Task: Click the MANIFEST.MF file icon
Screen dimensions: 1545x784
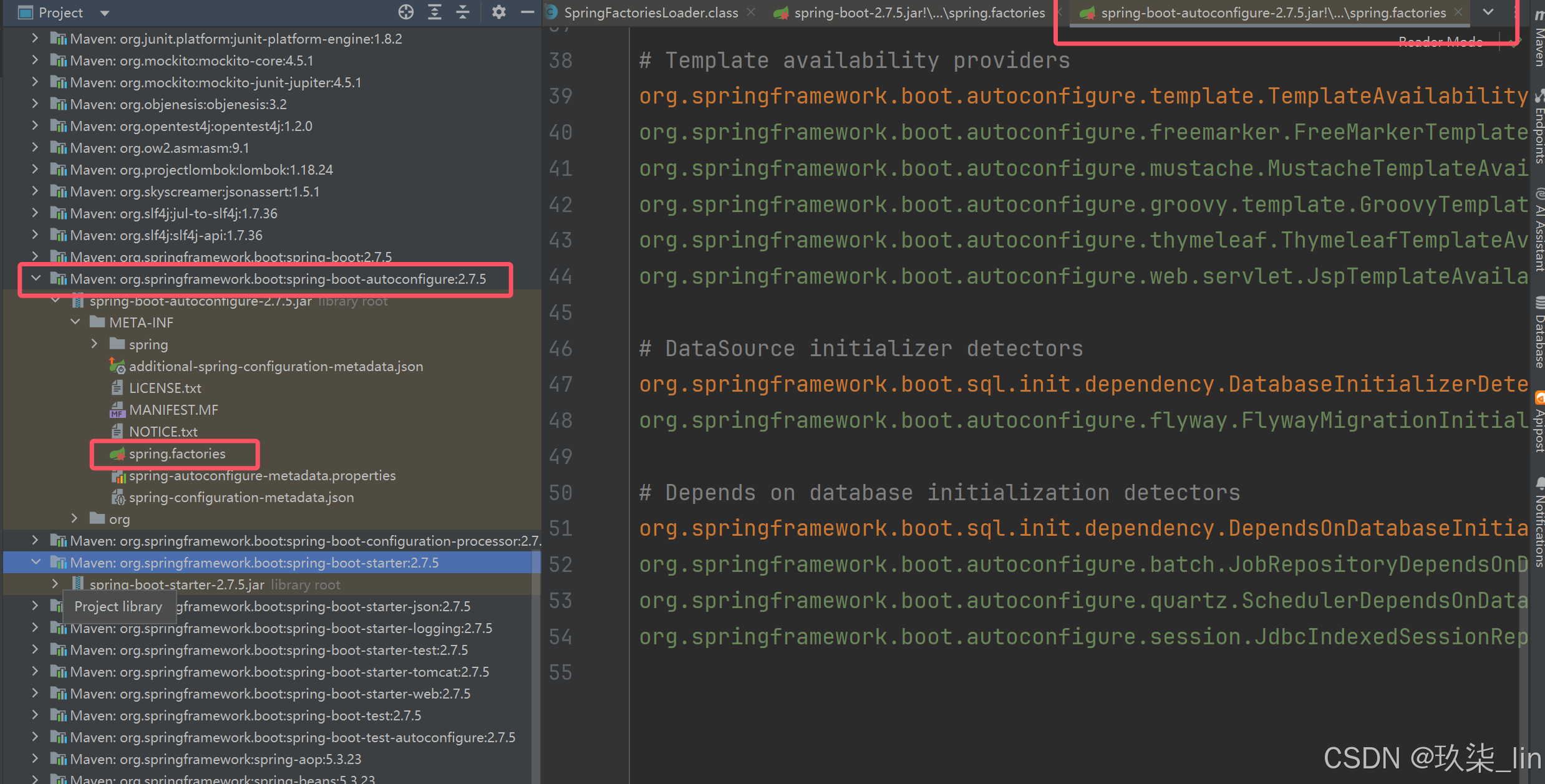Action: pyautogui.click(x=117, y=410)
